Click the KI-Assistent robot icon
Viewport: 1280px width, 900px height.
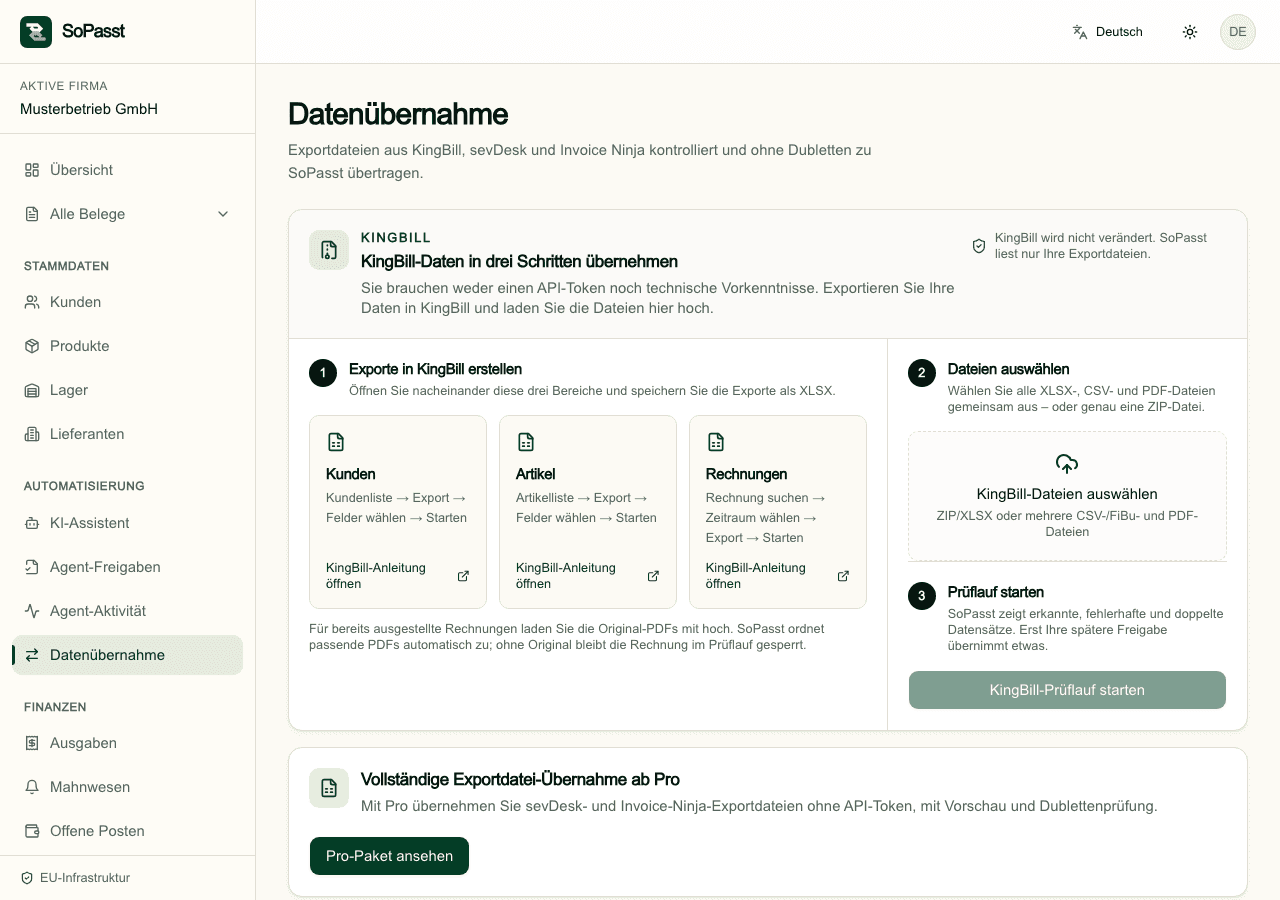[x=32, y=523]
